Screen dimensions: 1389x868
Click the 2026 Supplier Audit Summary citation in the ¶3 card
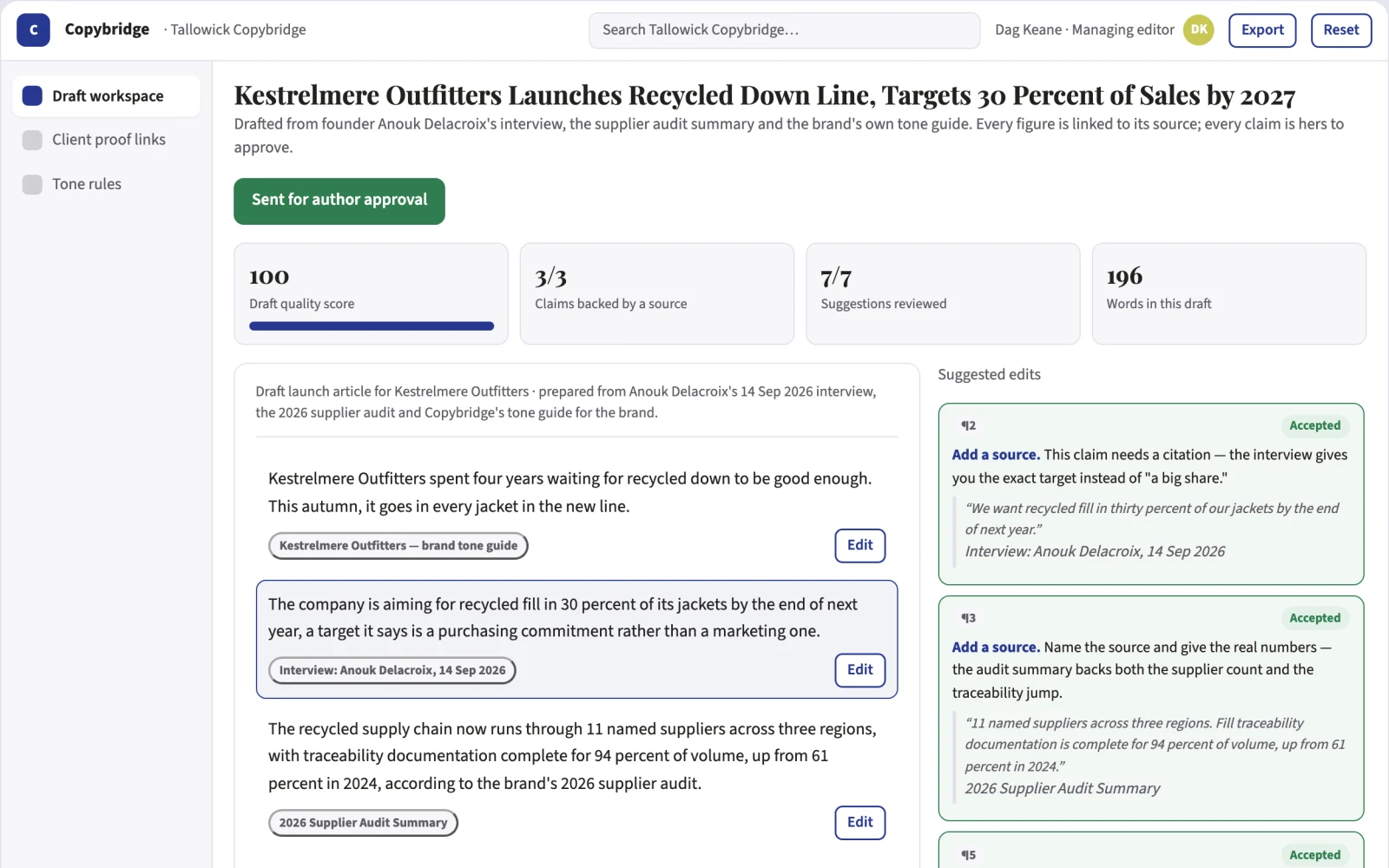pyautogui.click(x=1063, y=789)
